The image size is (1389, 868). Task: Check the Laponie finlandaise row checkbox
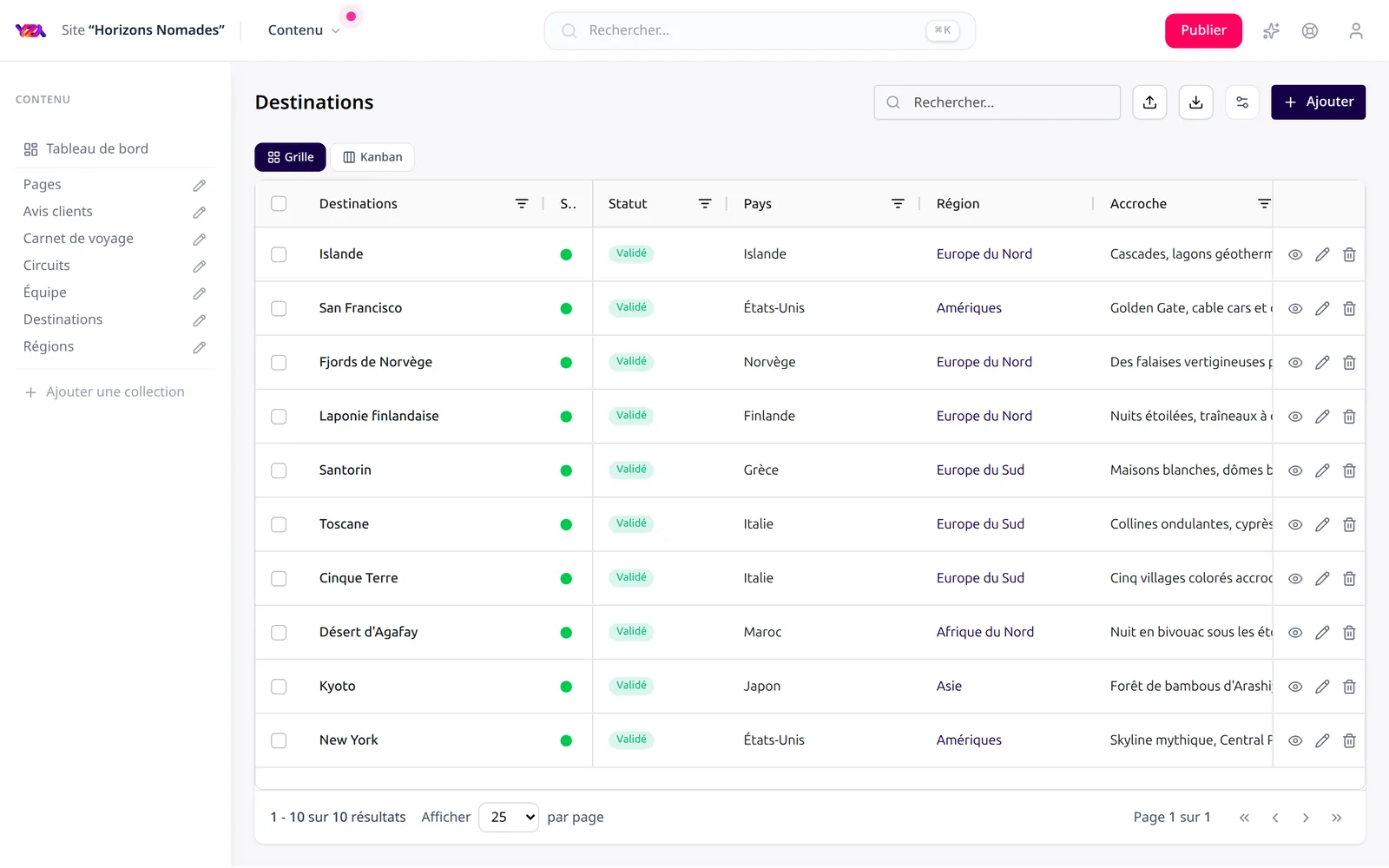click(x=279, y=417)
